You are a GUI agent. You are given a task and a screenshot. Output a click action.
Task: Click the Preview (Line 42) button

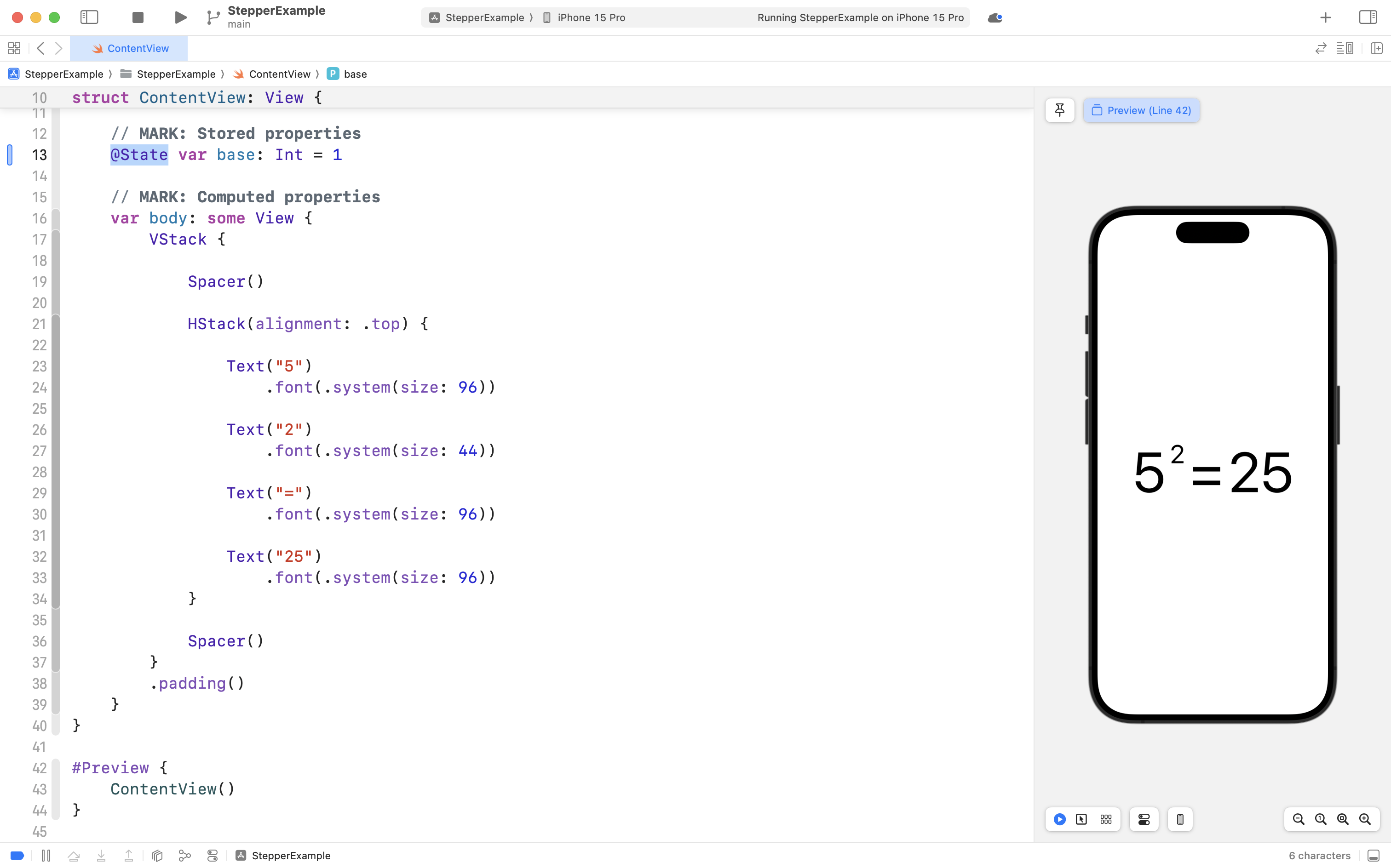pos(1142,109)
